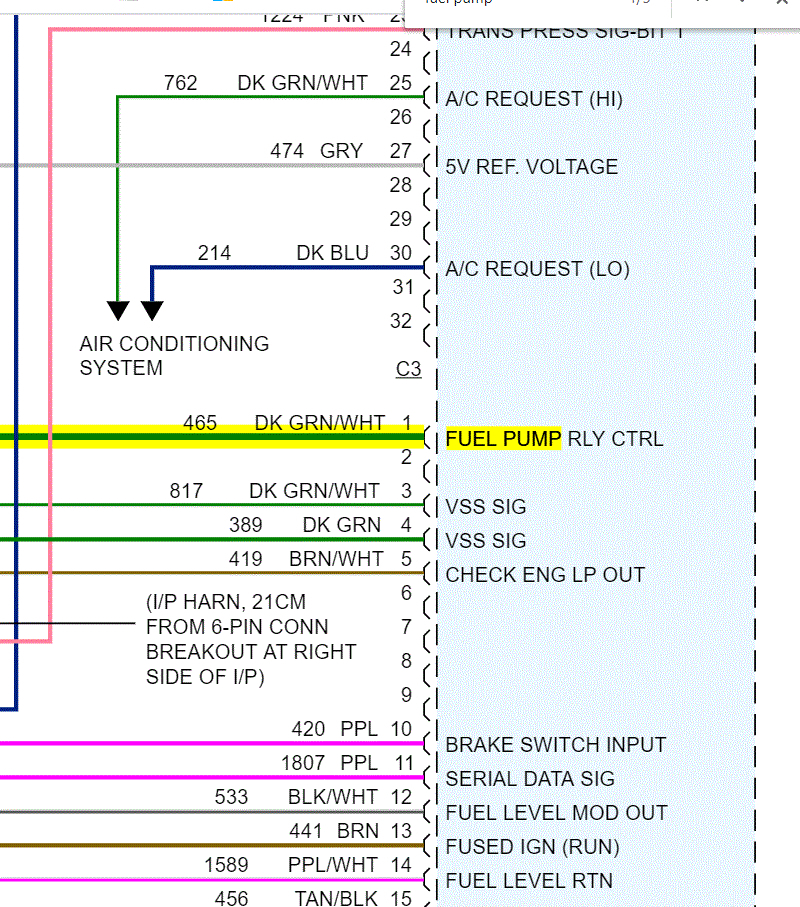Click the "FUSED IGN (RUN)" label
800x907 pixels.
[x=532, y=847]
